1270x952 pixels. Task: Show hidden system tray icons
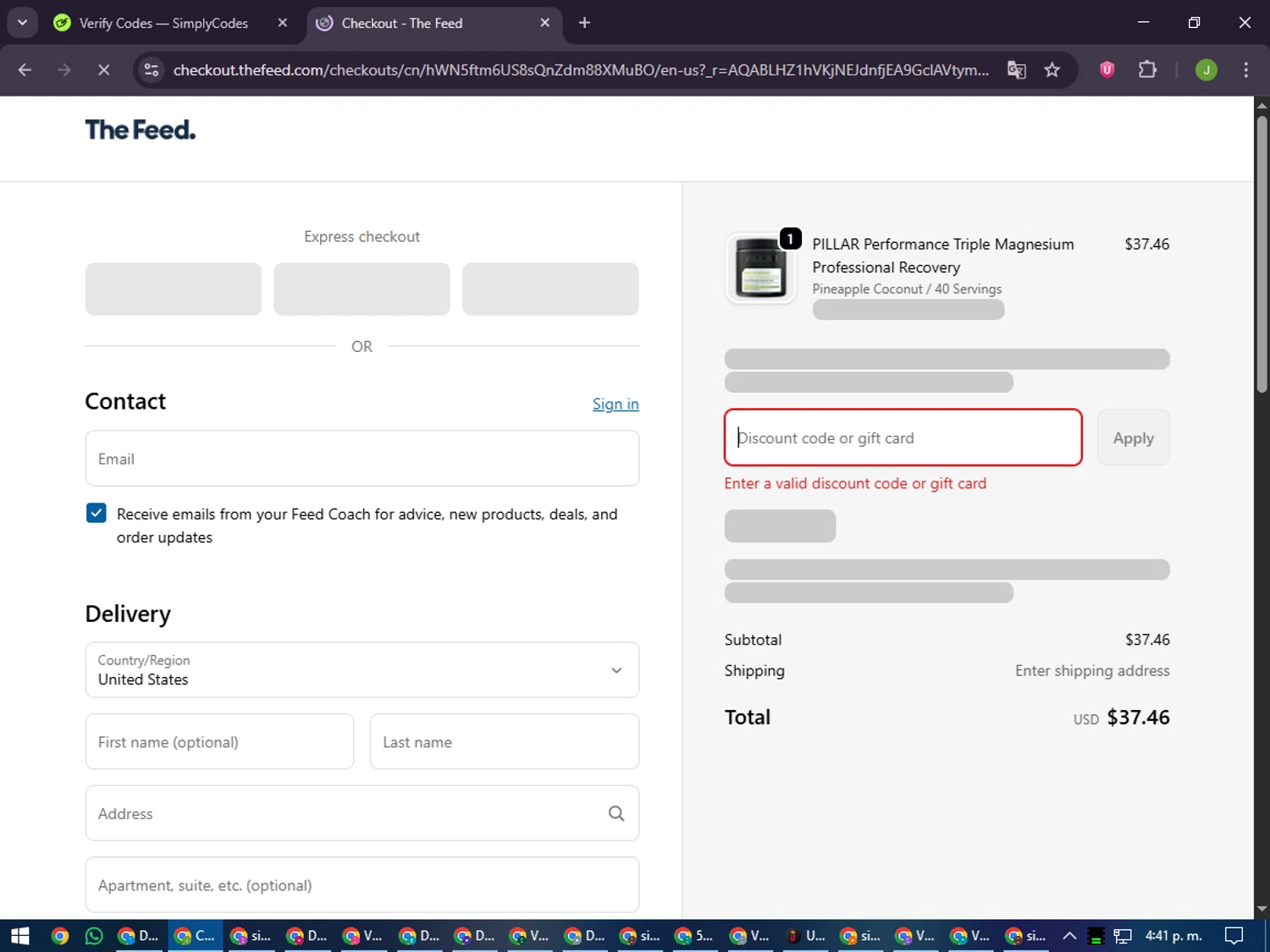tap(1069, 936)
